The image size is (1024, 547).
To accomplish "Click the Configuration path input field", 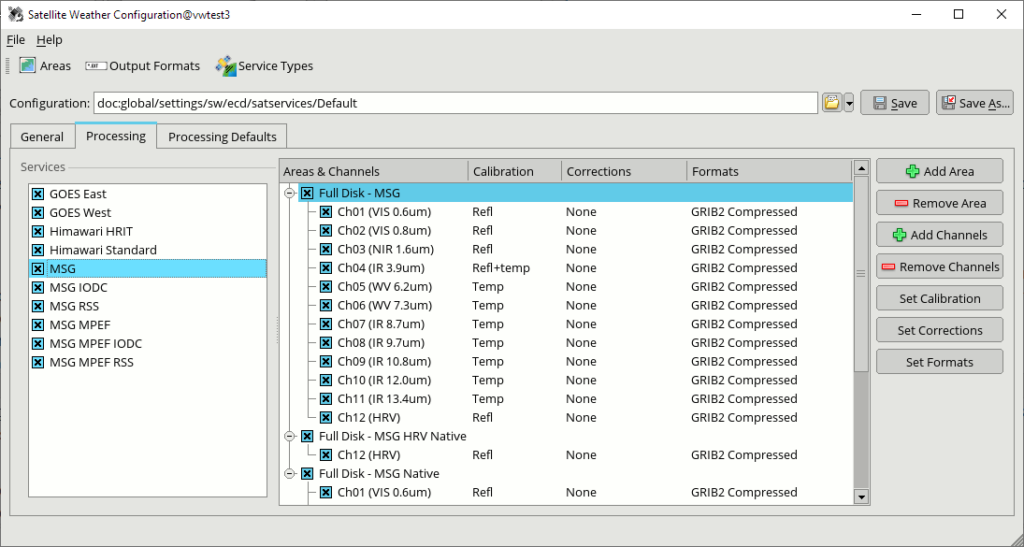I will point(455,103).
